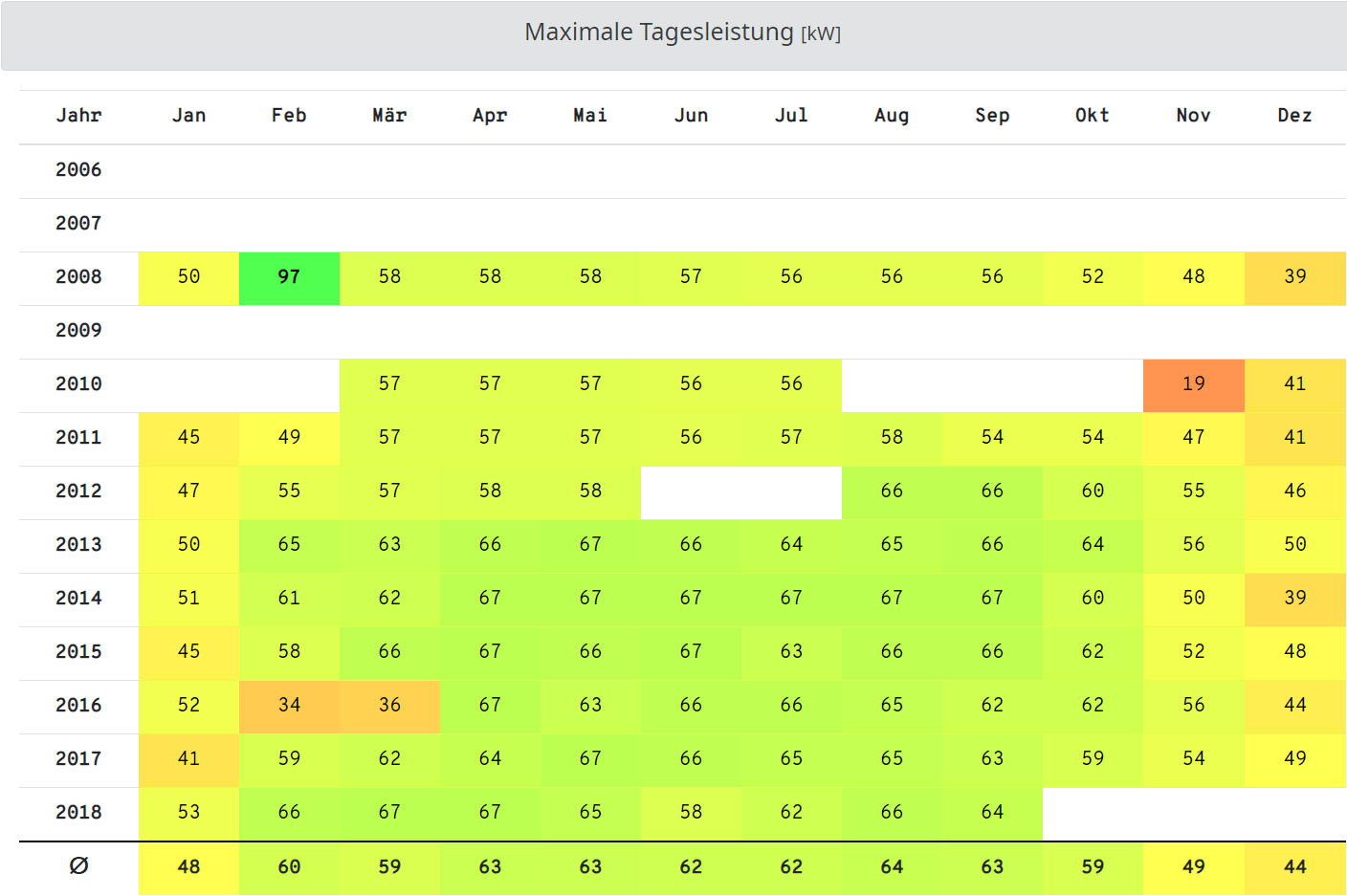Image resolution: width=1347 pixels, height=896 pixels.
Task: Click the 2009 year row label
Action: click(x=78, y=331)
